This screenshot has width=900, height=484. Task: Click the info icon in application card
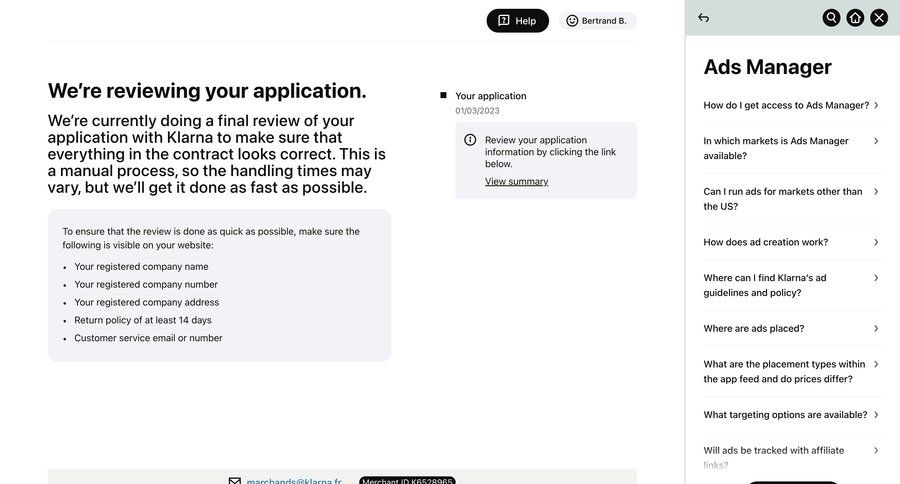470,140
